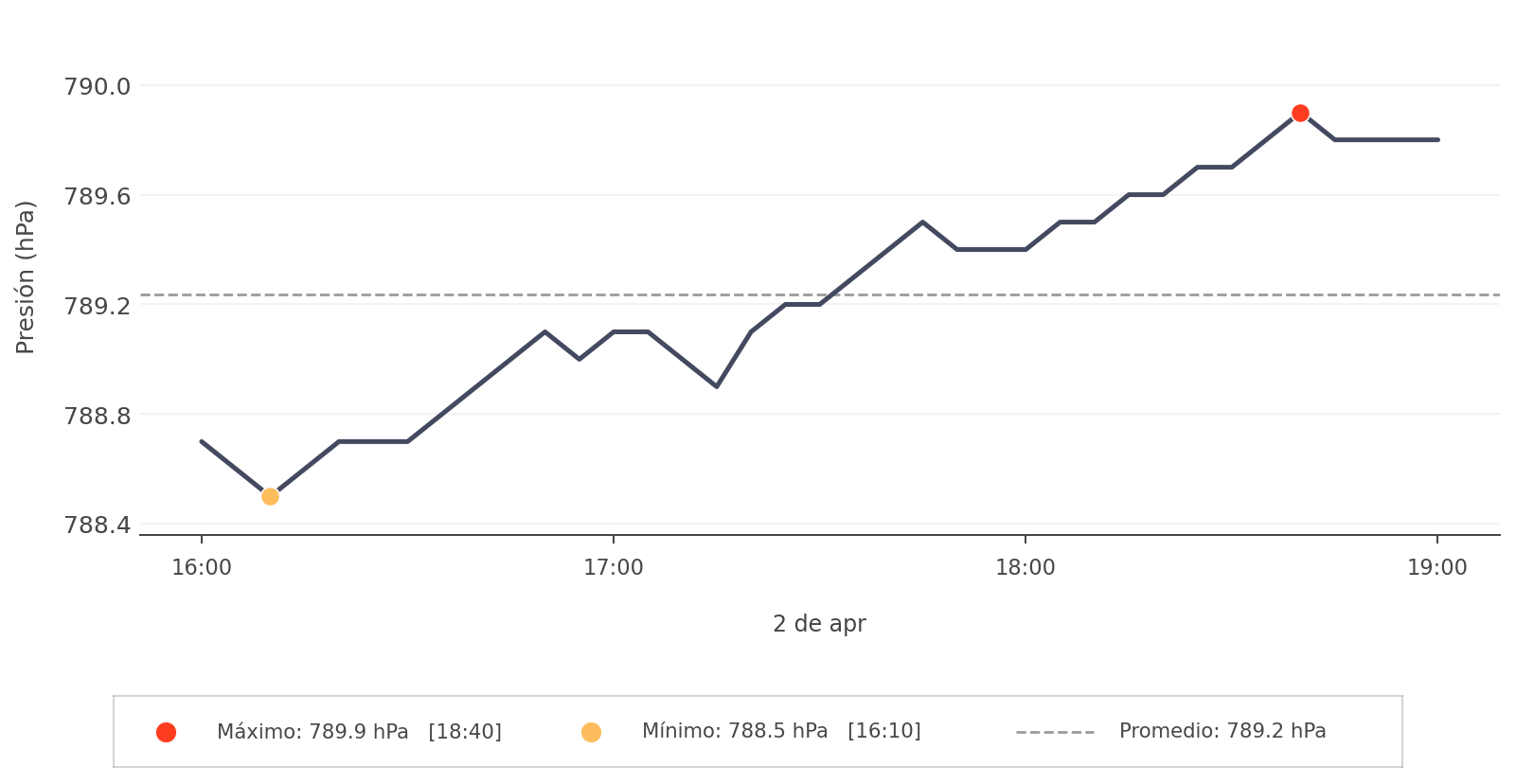Screen dimensions: 1516x784
Task: Click the orange Mínimo legend dot
Action: click(591, 732)
